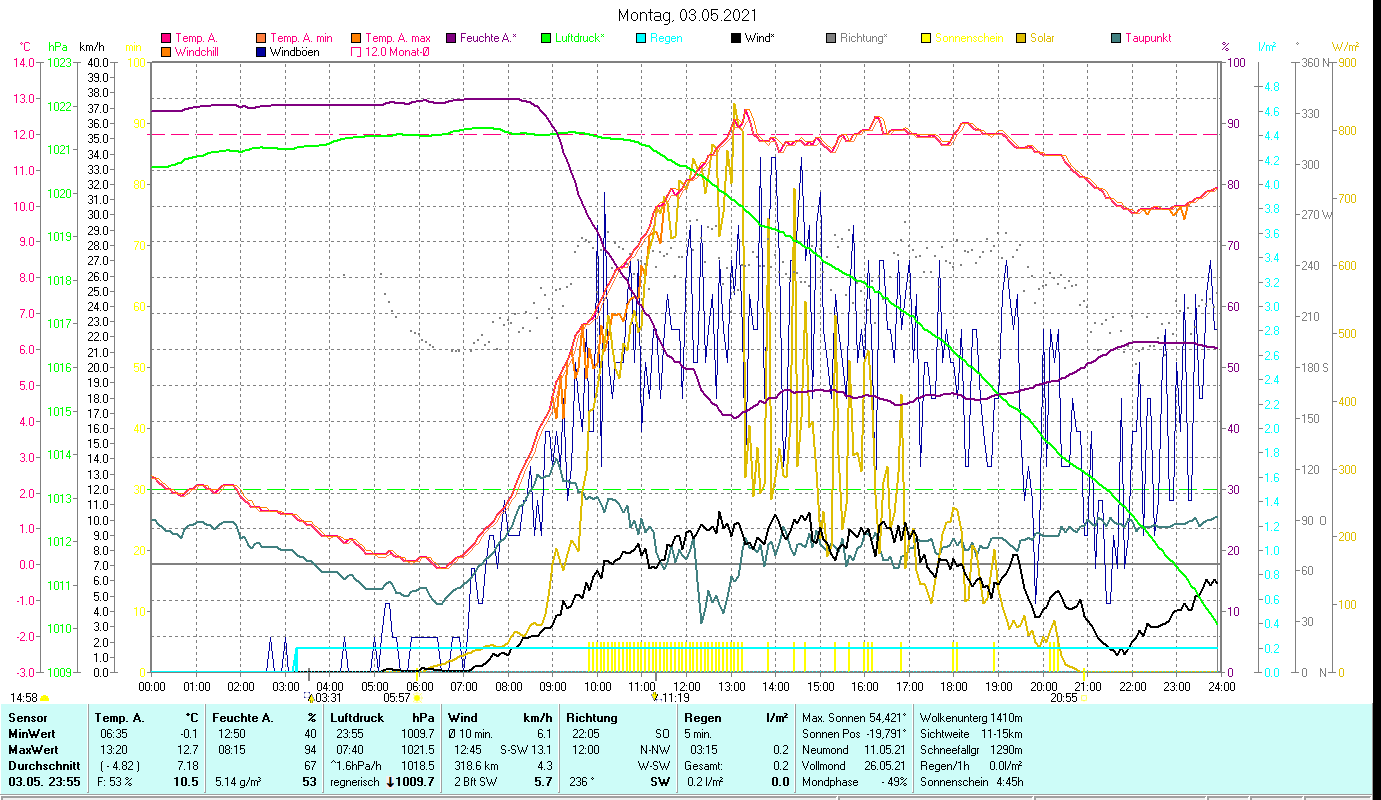Click the yellow icon next to 14:58
The width and height of the screenshot is (1381, 800).
click(45, 698)
